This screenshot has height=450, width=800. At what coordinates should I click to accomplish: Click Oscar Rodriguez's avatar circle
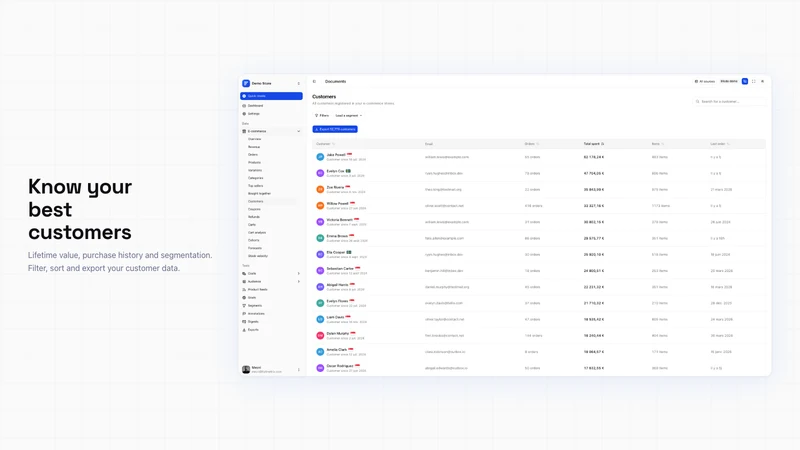click(320, 368)
